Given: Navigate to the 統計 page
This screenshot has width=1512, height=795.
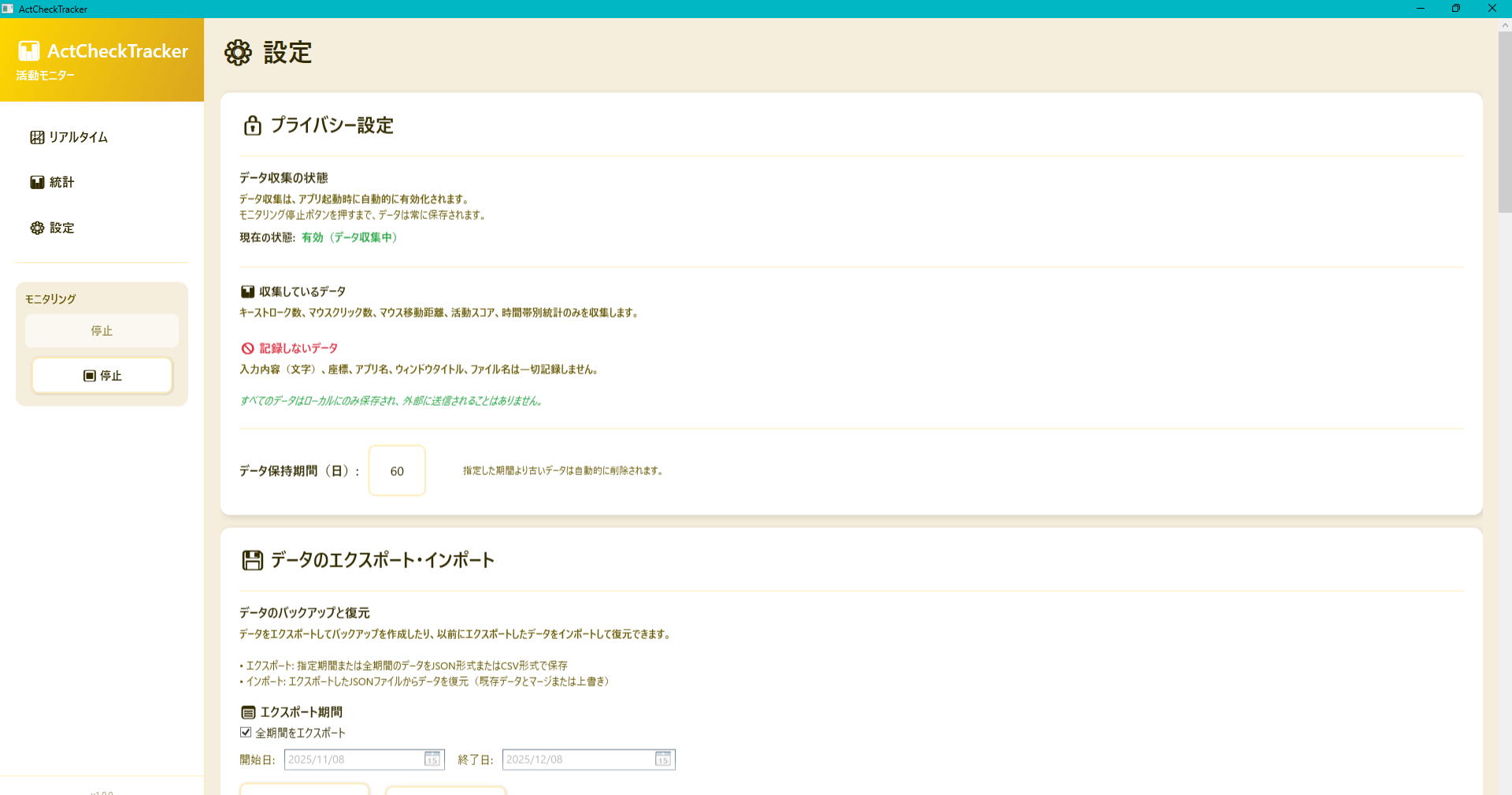Looking at the screenshot, I should click(x=61, y=182).
